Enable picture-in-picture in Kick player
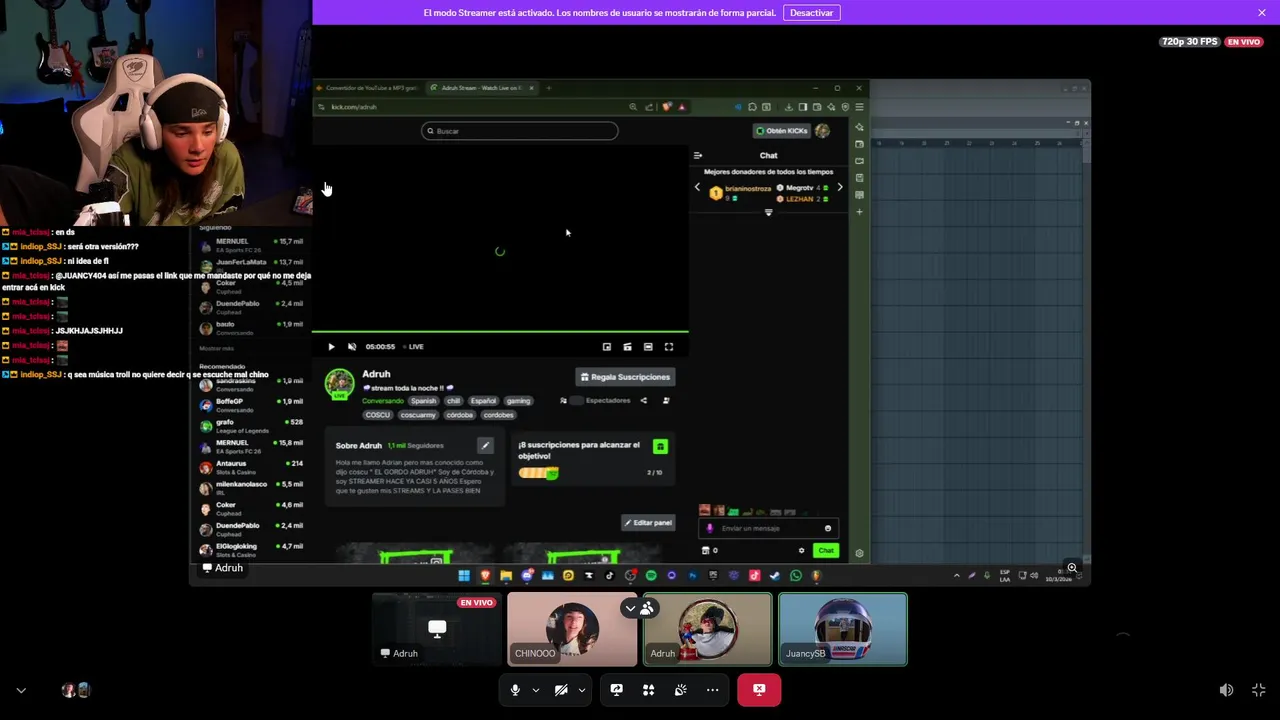This screenshot has width=1280, height=720. click(606, 347)
